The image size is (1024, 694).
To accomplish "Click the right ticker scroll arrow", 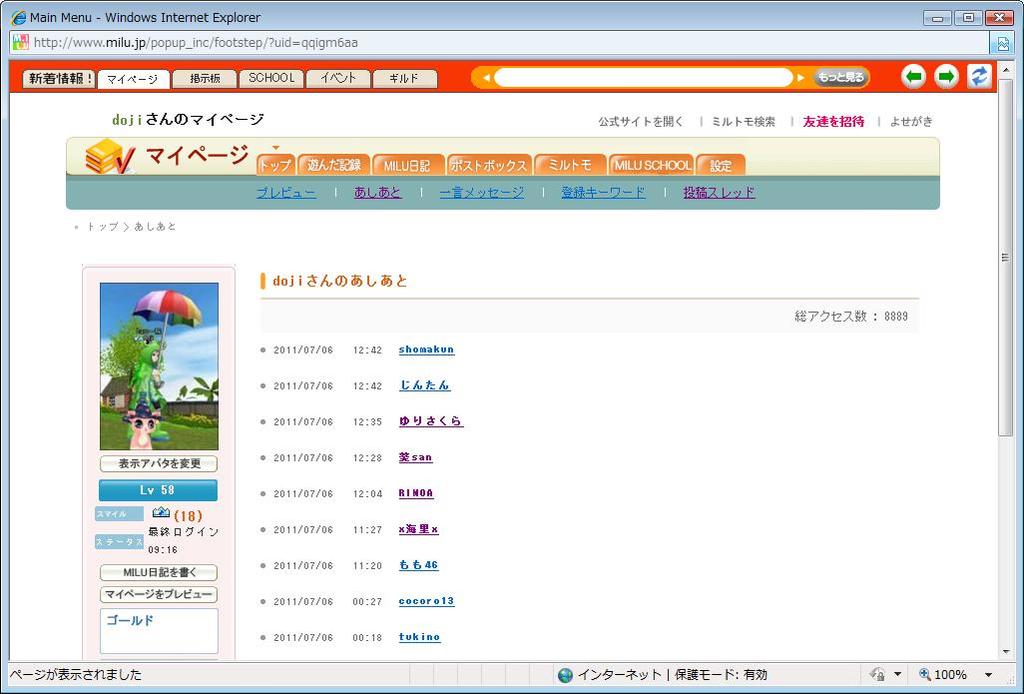I will [x=800, y=78].
